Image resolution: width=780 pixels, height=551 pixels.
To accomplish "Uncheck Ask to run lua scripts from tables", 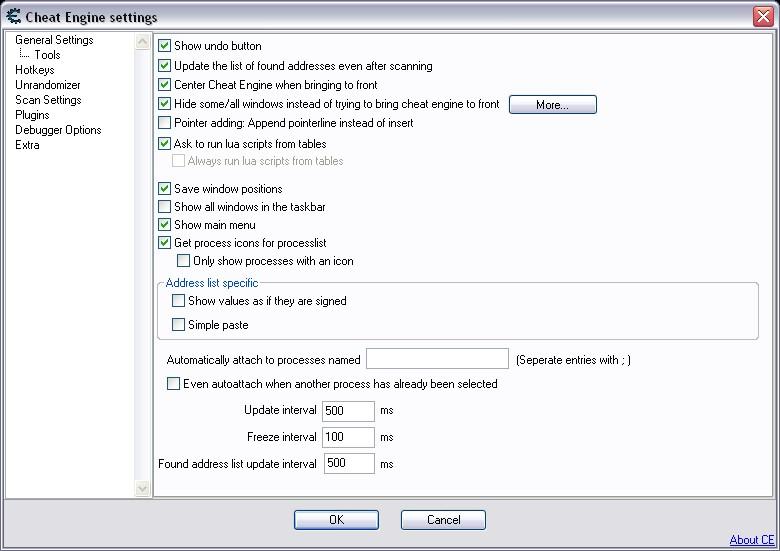I will 164,144.
